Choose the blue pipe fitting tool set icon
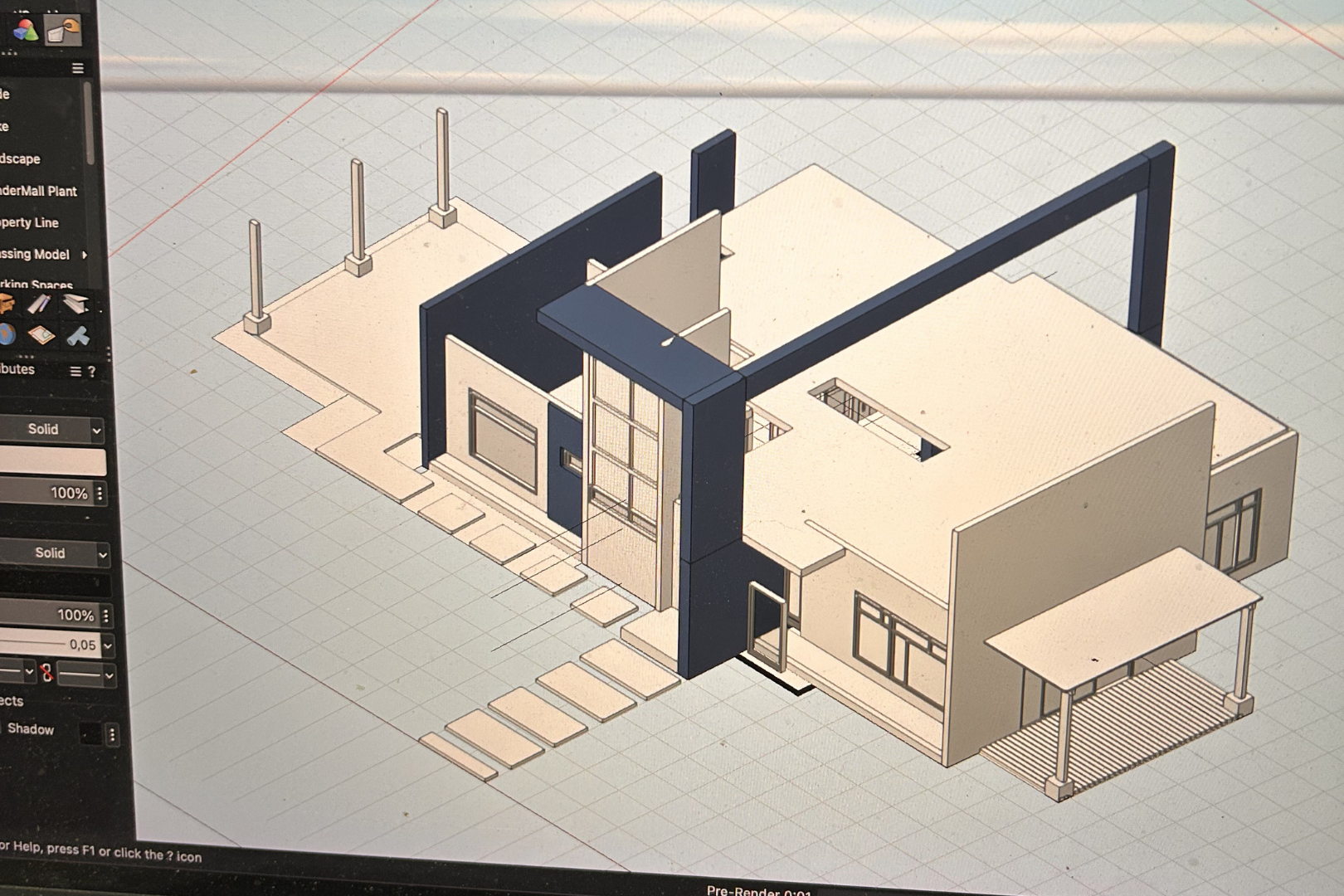The height and width of the screenshot is (896, 1344). coord(78,336)
